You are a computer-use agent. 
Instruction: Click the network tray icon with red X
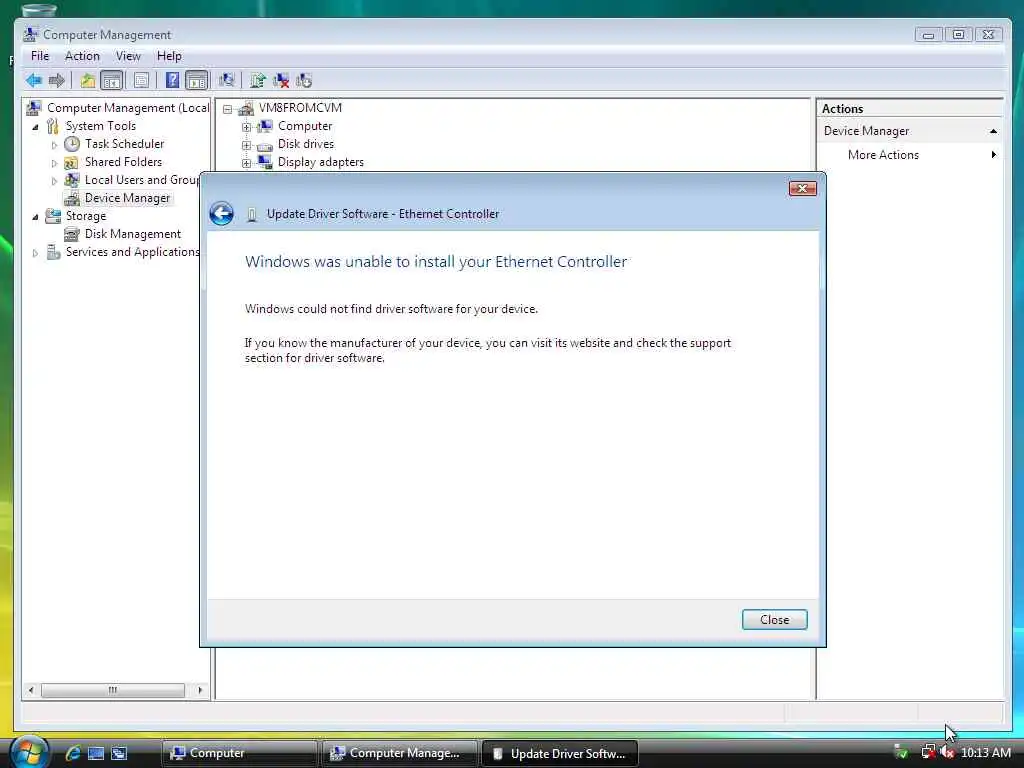click(x=928, y=752)
